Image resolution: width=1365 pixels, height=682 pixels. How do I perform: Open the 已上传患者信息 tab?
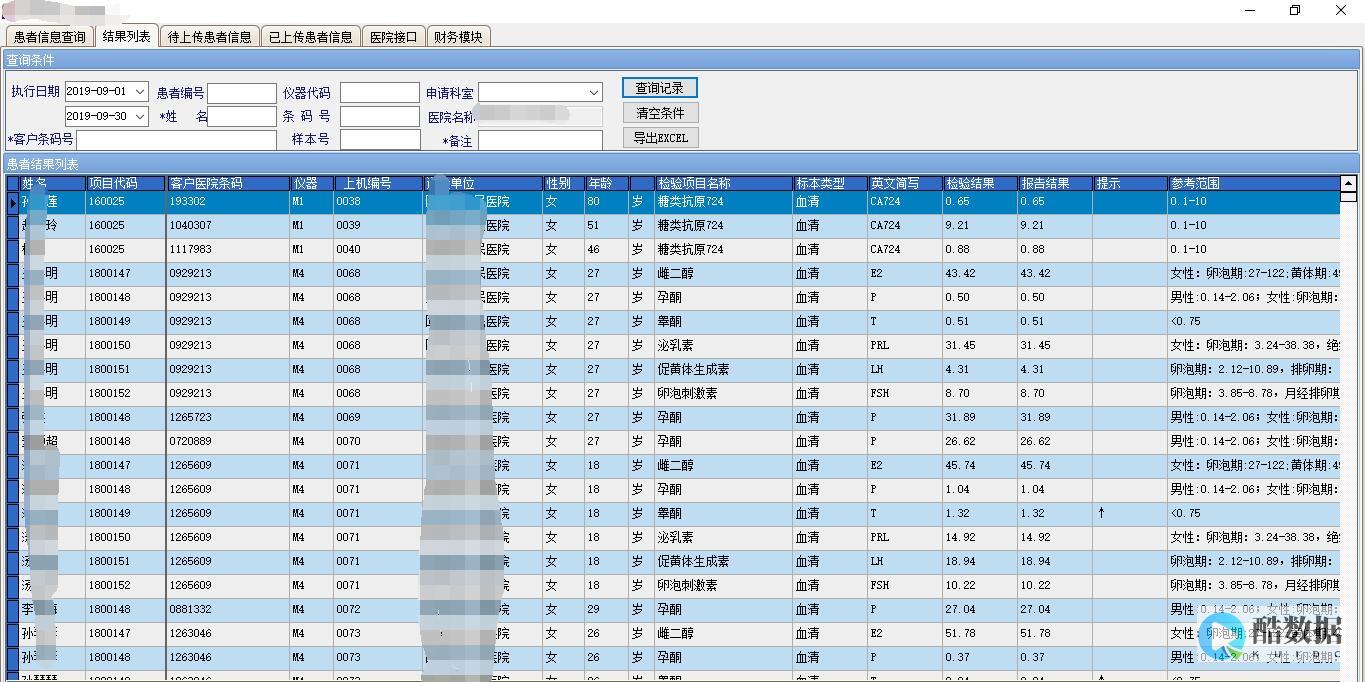(x=310, y=37)
